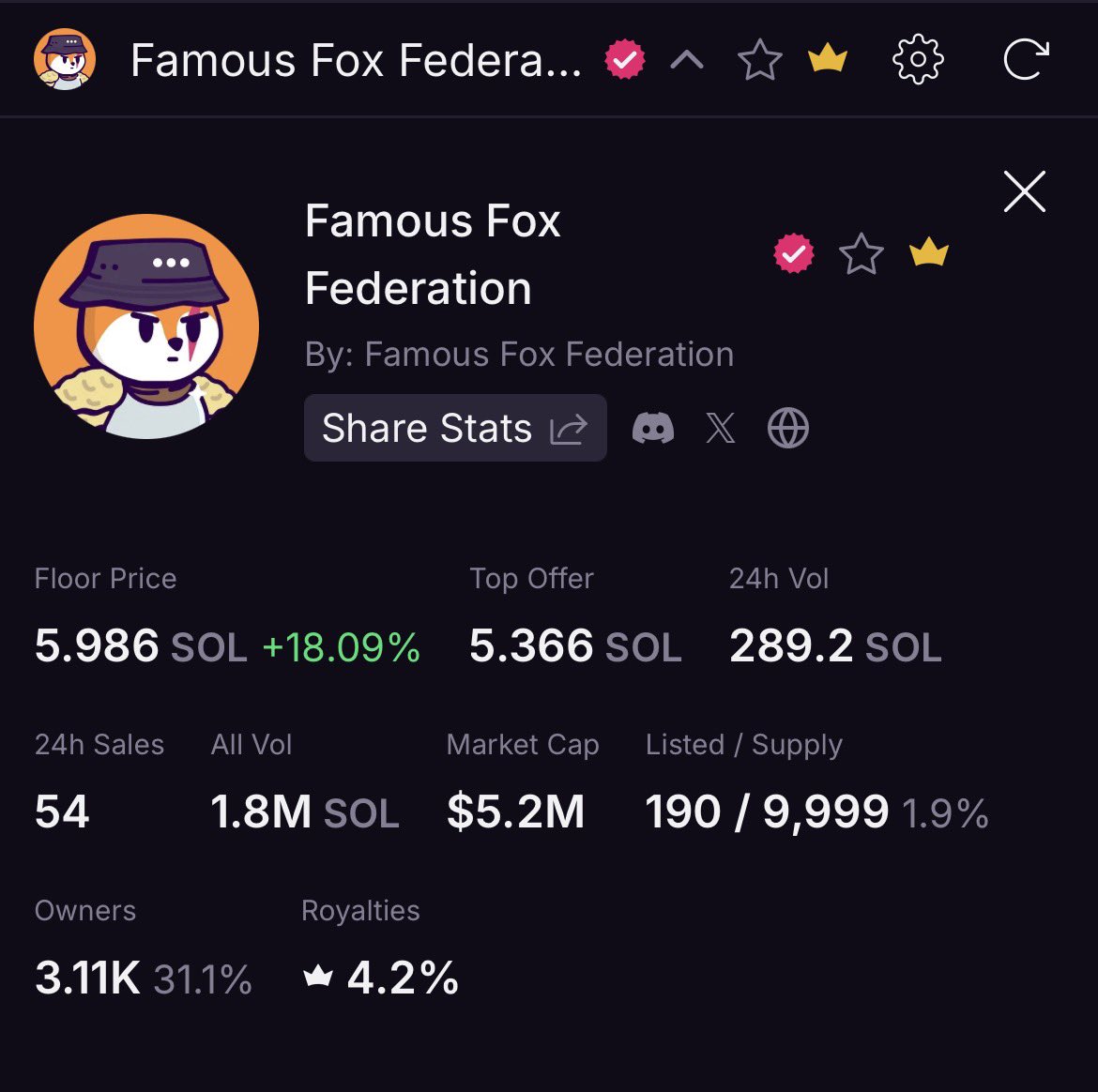Click the Floor Price 5.986 SOL value
The image size is (1098, 1092).
coord(141,646)
